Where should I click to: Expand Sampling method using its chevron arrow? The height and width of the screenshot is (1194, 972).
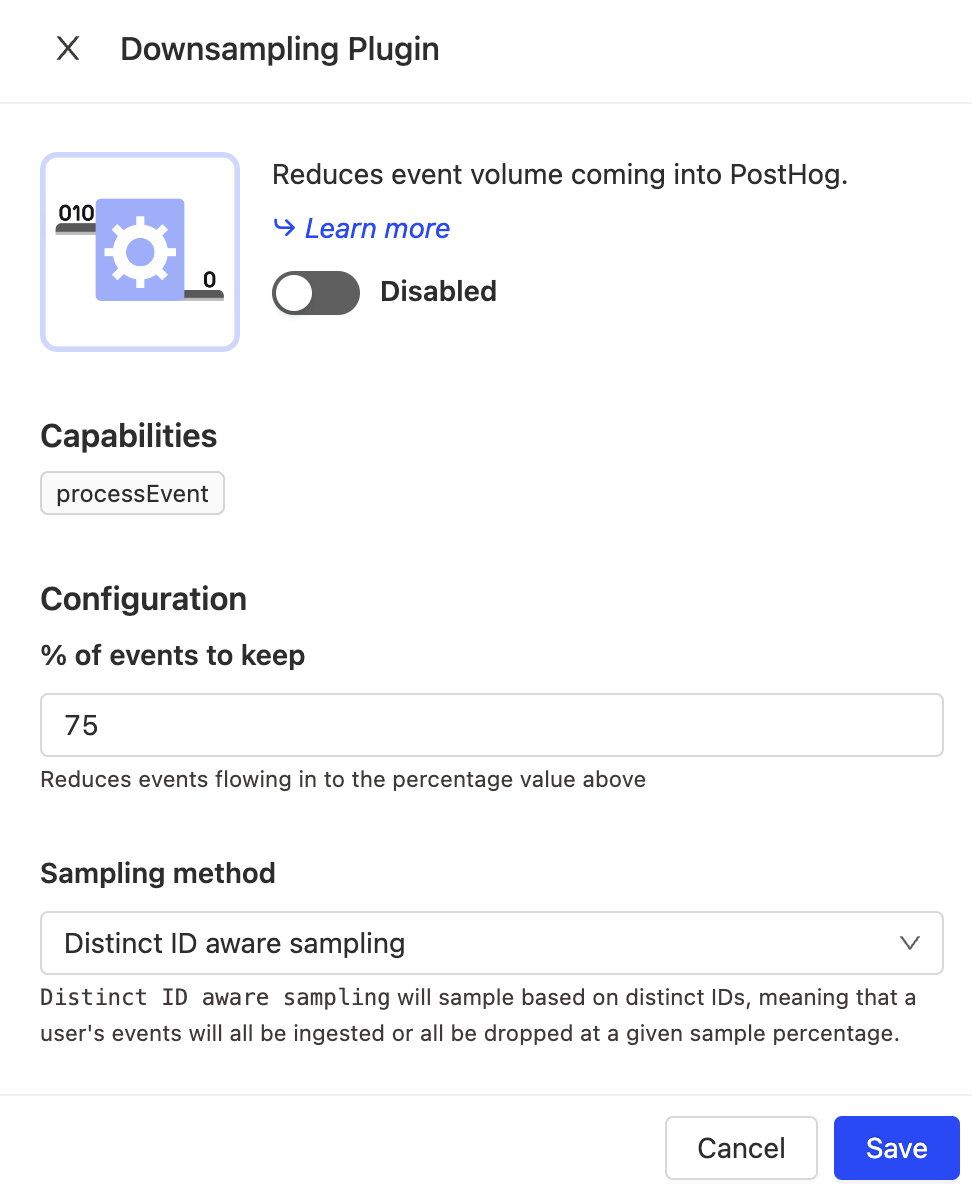tap(909, 943)
